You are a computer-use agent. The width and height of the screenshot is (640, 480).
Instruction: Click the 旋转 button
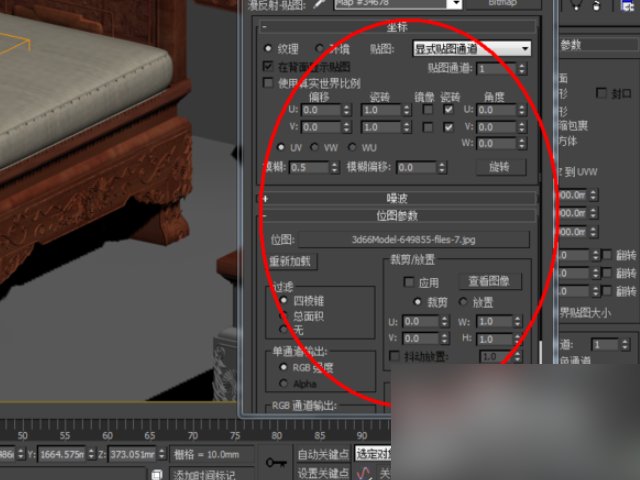[x=500, y=167]
